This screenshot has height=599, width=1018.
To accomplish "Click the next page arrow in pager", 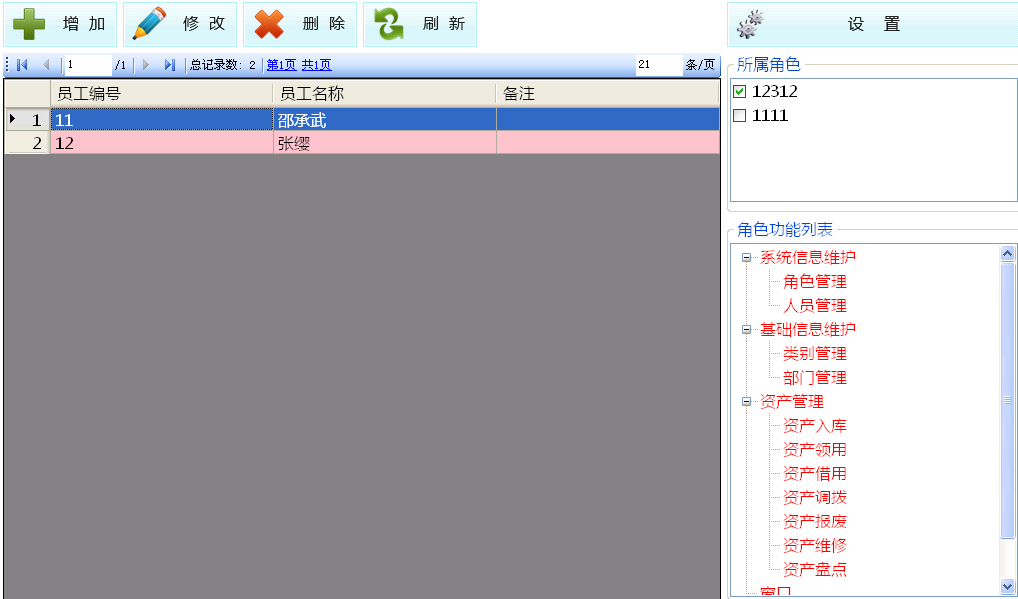I will point(146,65).
